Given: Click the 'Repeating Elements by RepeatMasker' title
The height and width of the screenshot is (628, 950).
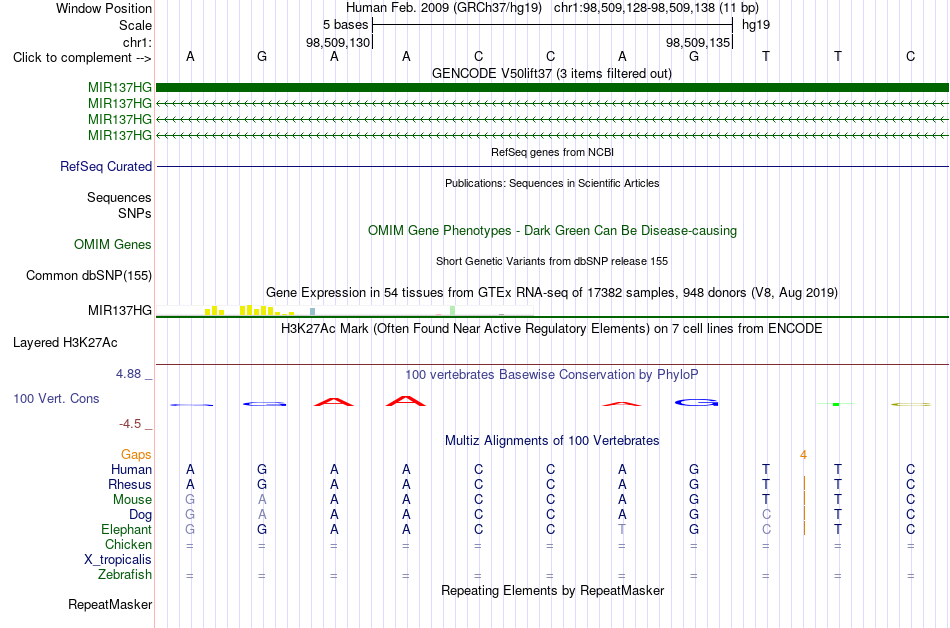Looking at the screenshot, I should [x=552, y=590].
